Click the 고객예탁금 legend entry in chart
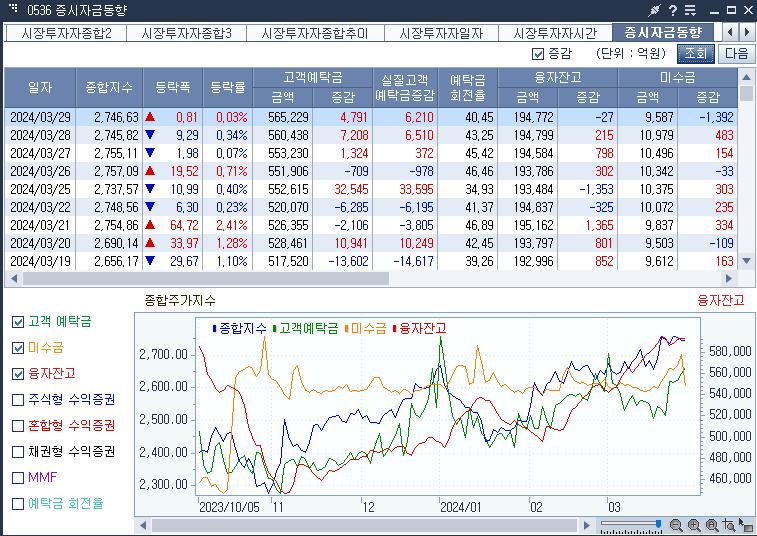Viewport: 757px width, 536px height. 306,329
